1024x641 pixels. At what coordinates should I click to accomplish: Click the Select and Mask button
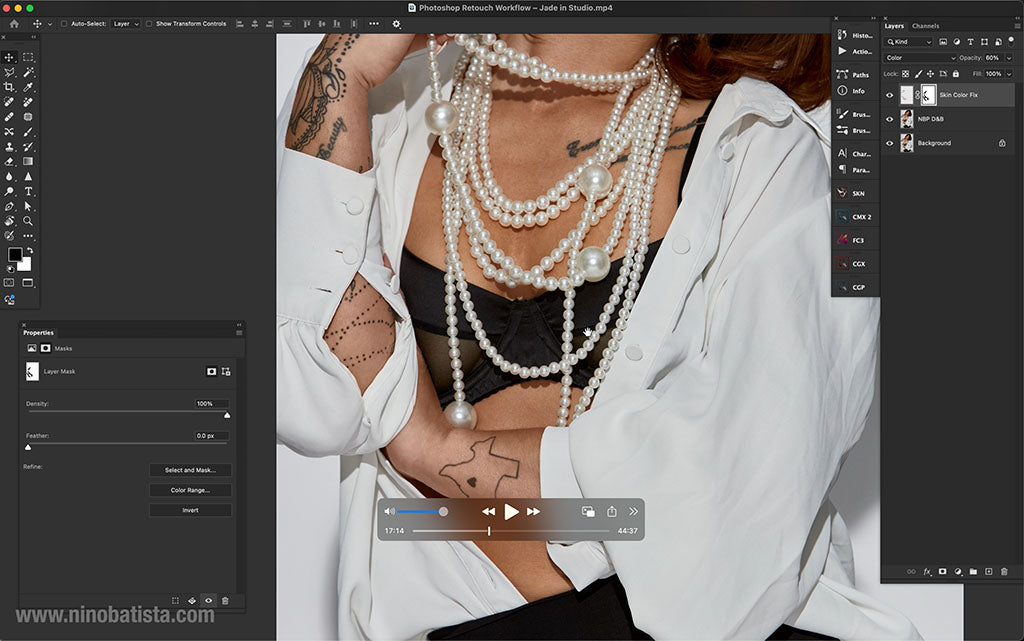click(x=190, y=469)
